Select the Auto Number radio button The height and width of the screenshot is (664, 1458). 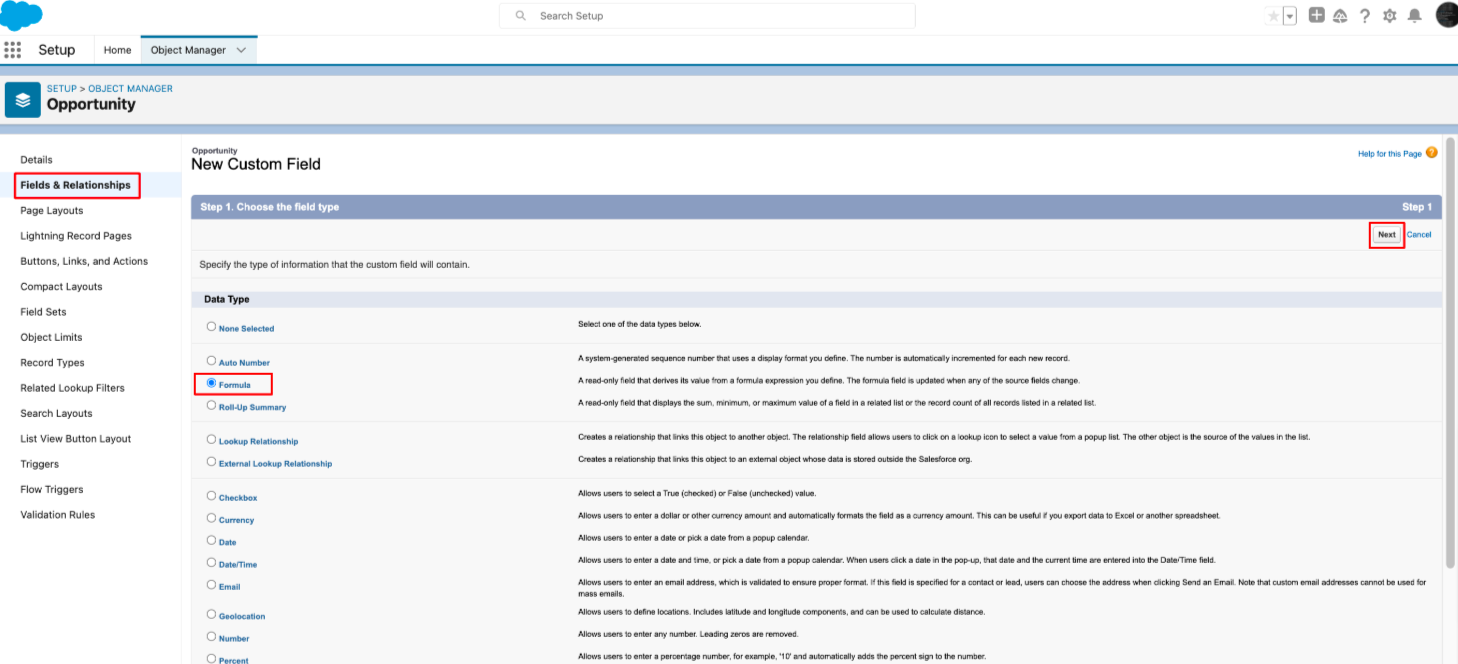point(211,360)
